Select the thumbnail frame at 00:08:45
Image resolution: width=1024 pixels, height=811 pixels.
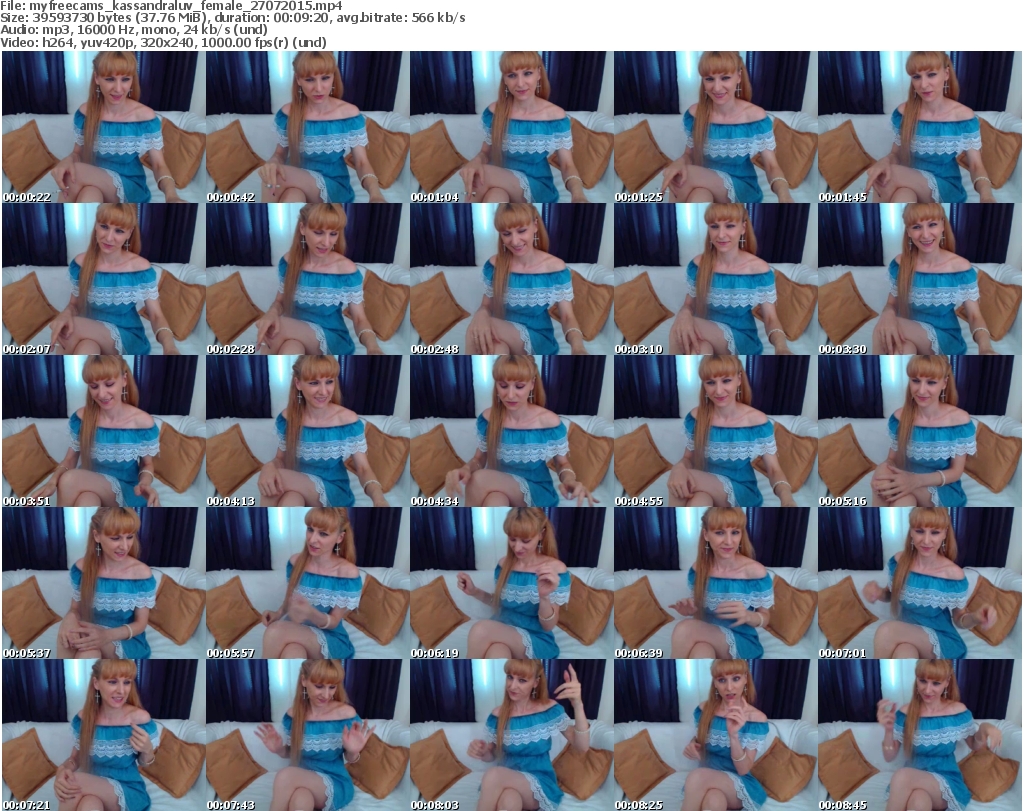920,735
